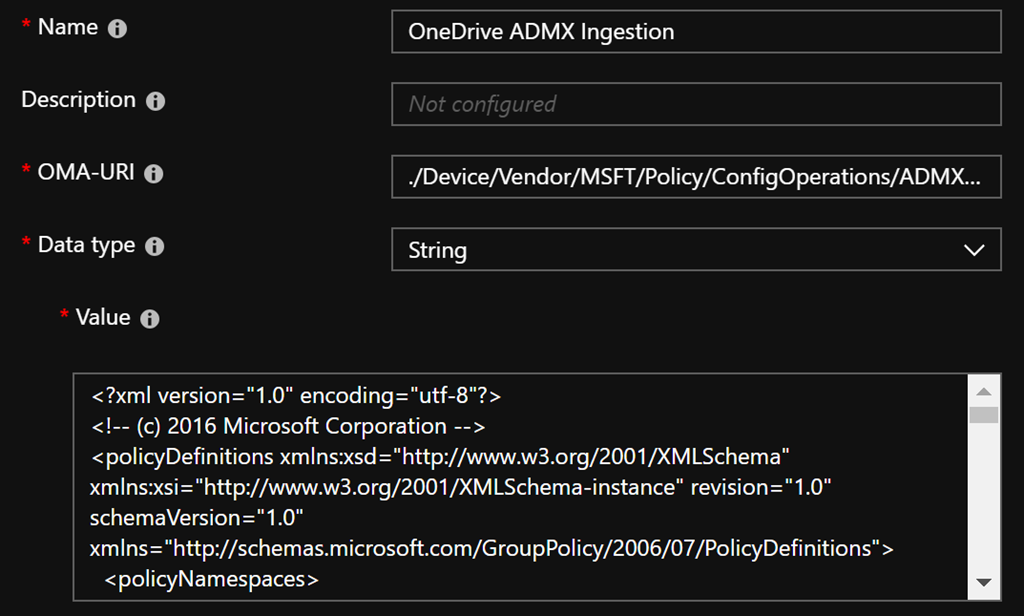The height and width of the screenshot is (616, 1024).
Task: Click inside the Value XML text area
Action: 520,487
